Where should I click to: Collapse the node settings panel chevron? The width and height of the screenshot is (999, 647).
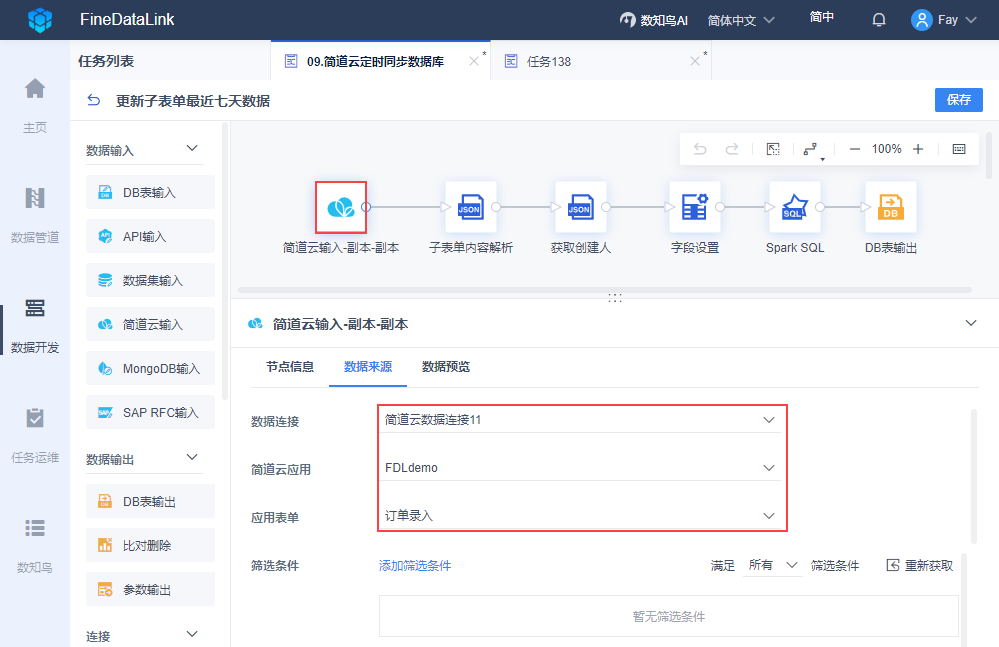point(971,323)
